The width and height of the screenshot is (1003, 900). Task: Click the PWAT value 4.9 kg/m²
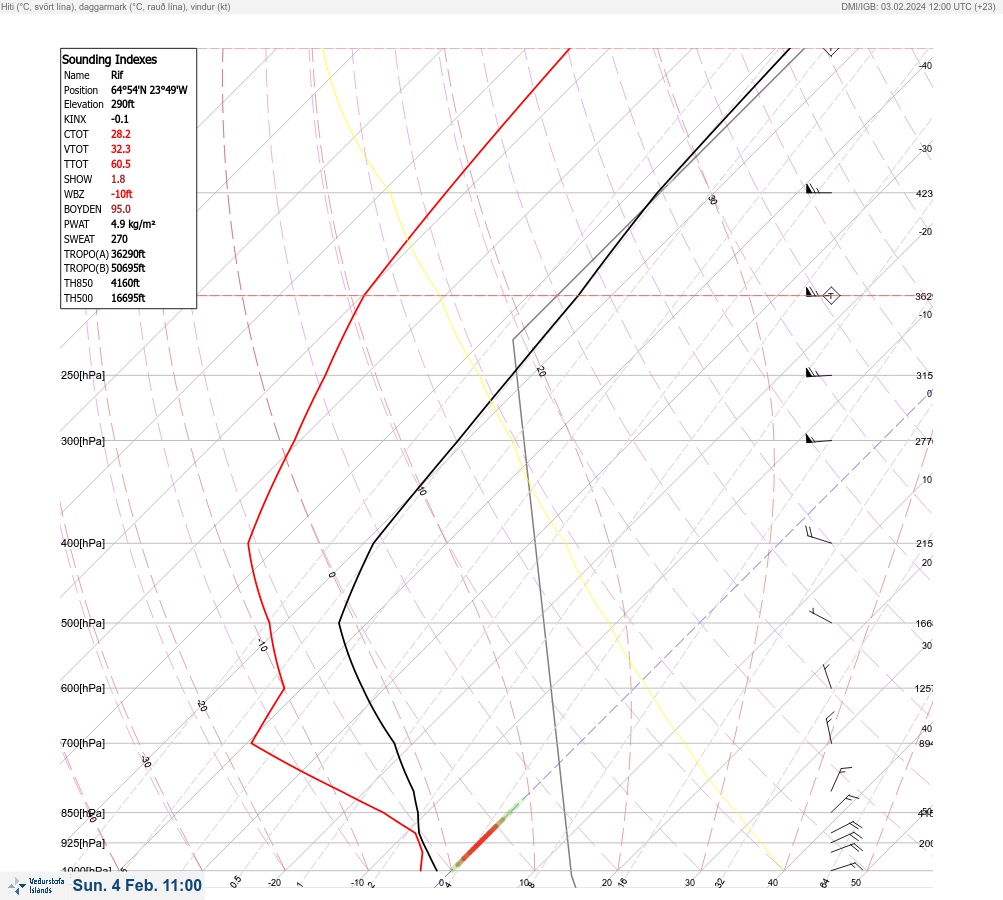click(133, 224)
